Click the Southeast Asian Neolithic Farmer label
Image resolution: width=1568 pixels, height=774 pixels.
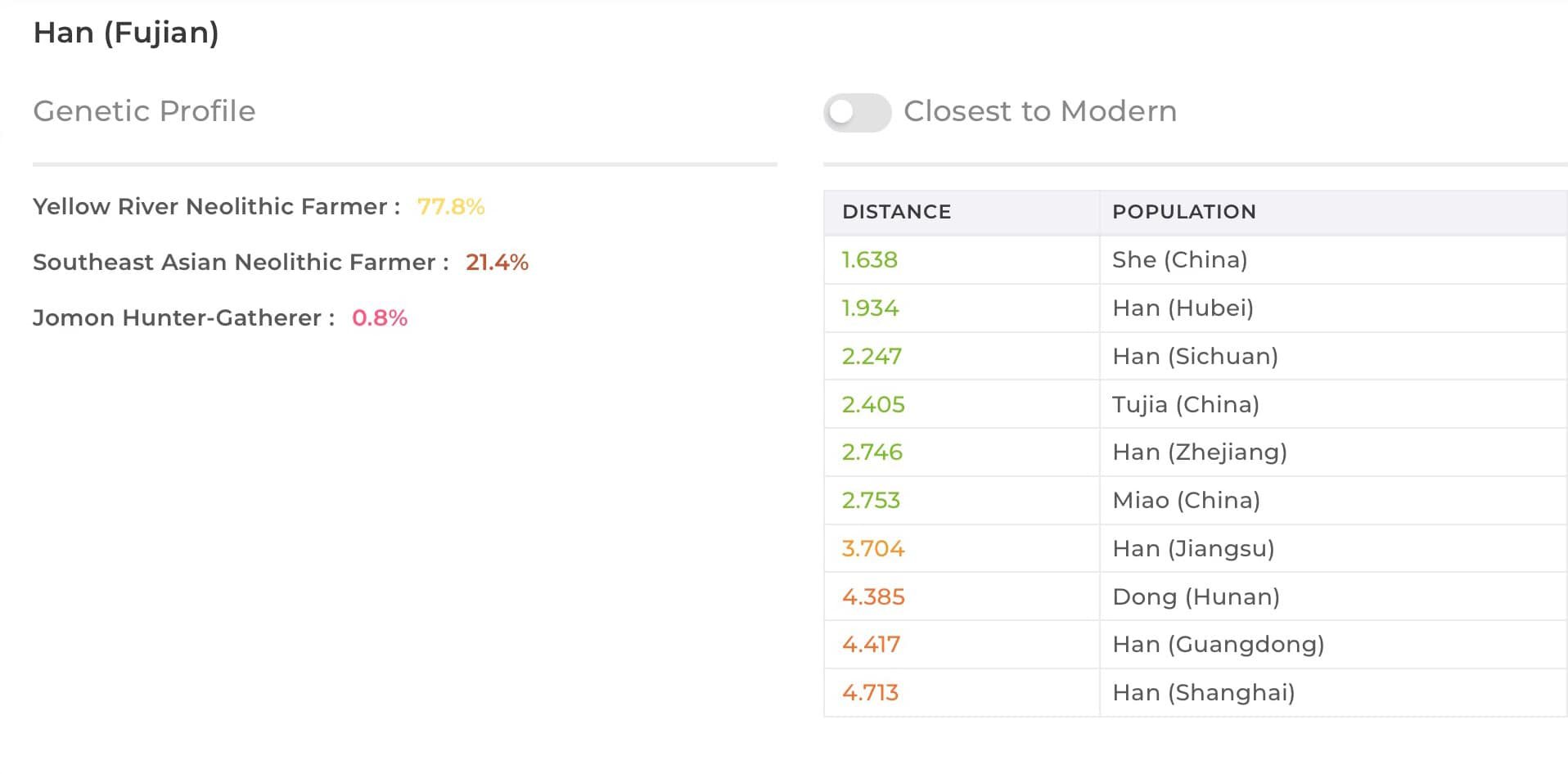[234, 262]
